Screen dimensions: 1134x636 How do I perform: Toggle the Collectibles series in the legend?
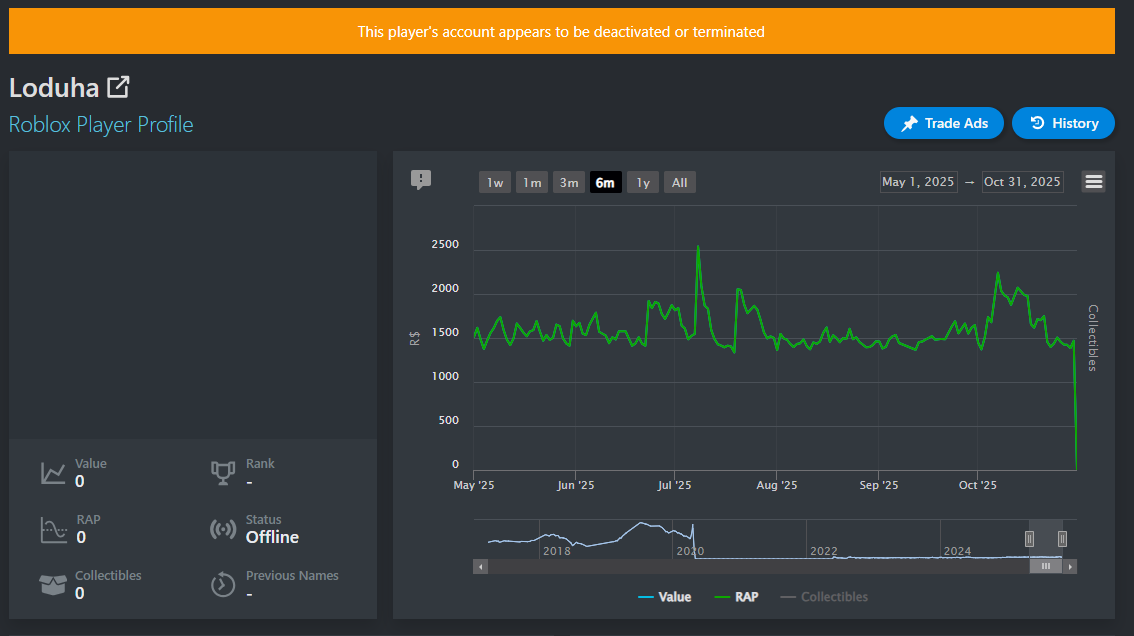click(x=824, y=597)
